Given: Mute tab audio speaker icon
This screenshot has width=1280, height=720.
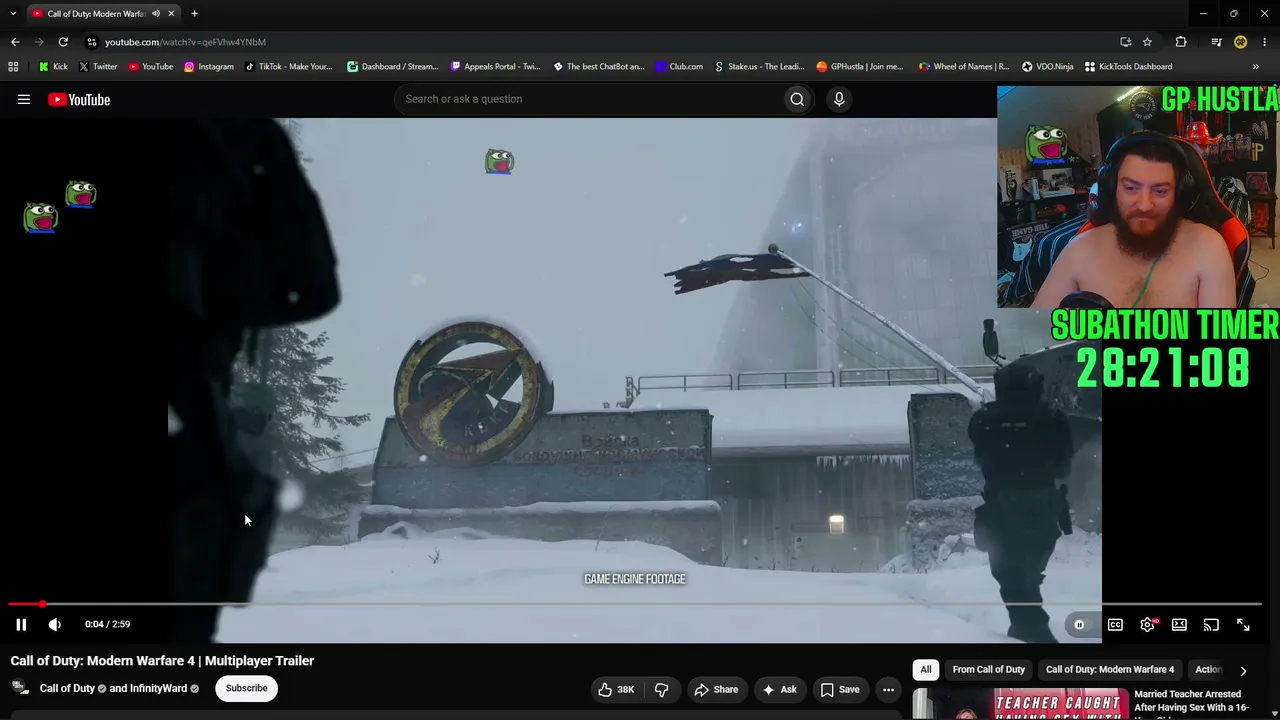Looking at the screenshot, I should (x=156, y=13).
